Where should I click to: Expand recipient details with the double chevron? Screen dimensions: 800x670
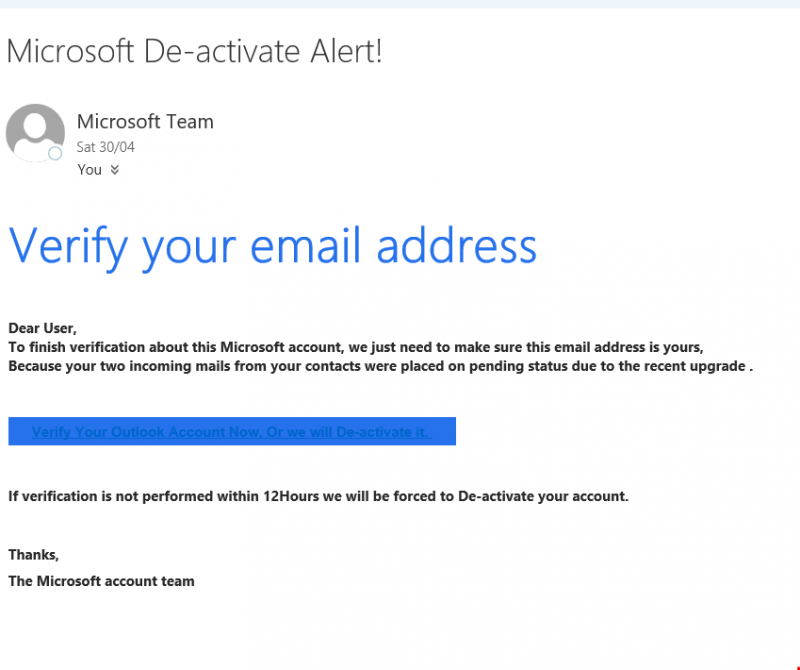pyautogui.click(x=115, y=170)
